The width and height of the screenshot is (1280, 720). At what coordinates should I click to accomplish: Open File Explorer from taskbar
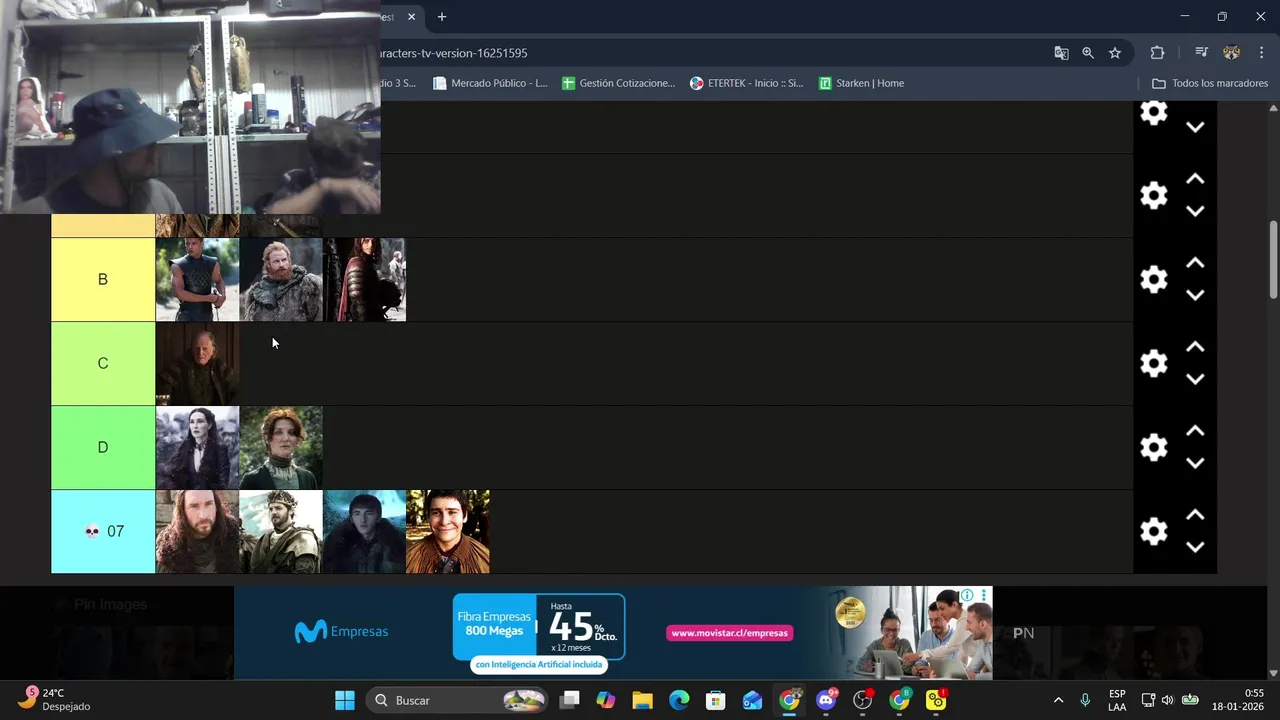642,700
